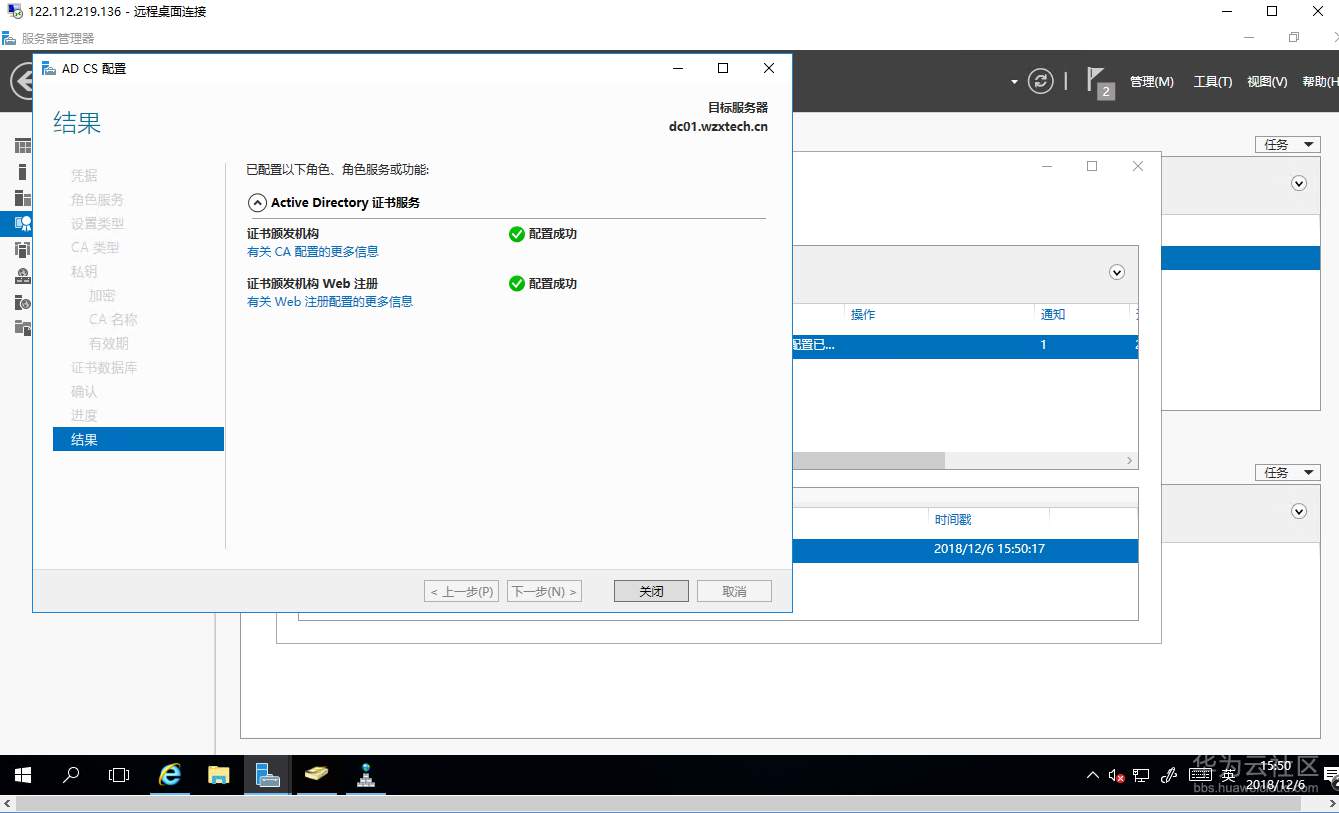Open 有关 CA 配置的更多信息 link

(x=313, y=252)
